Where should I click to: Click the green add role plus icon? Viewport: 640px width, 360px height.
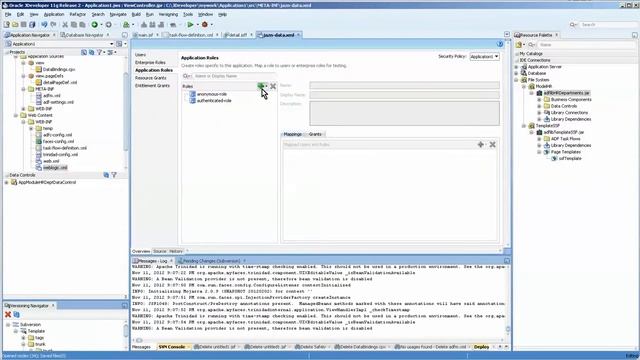(x=260, y=86)
